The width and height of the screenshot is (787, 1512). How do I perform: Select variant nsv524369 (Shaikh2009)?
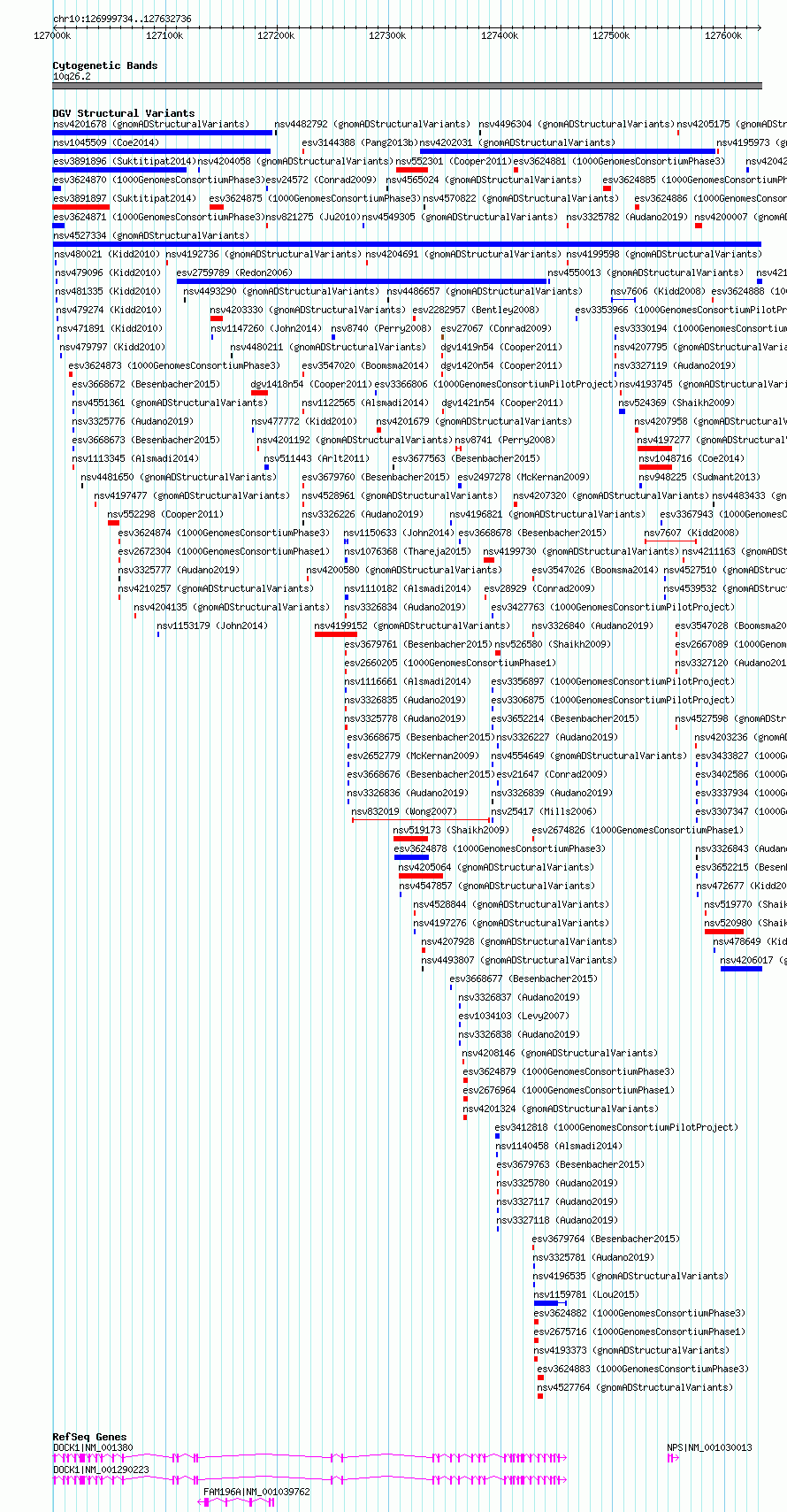pyautogui.click(x=676, y=403)
